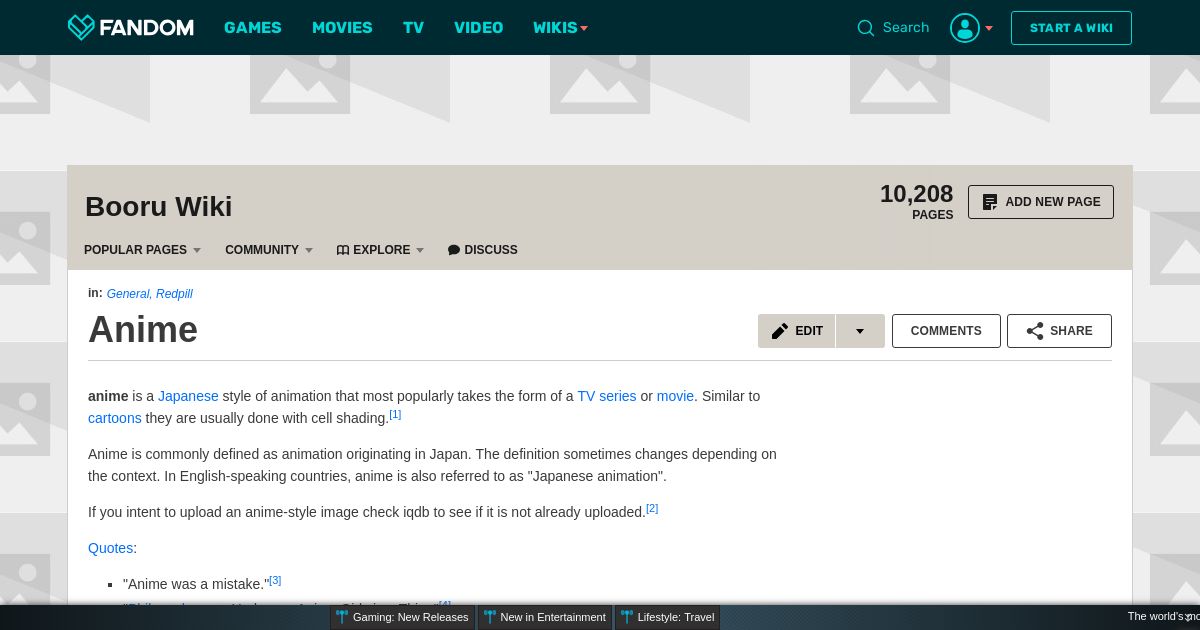The width and height of the screenshot is (1200, 630).
Task: Open the Comments button
Action: (946, 331)
